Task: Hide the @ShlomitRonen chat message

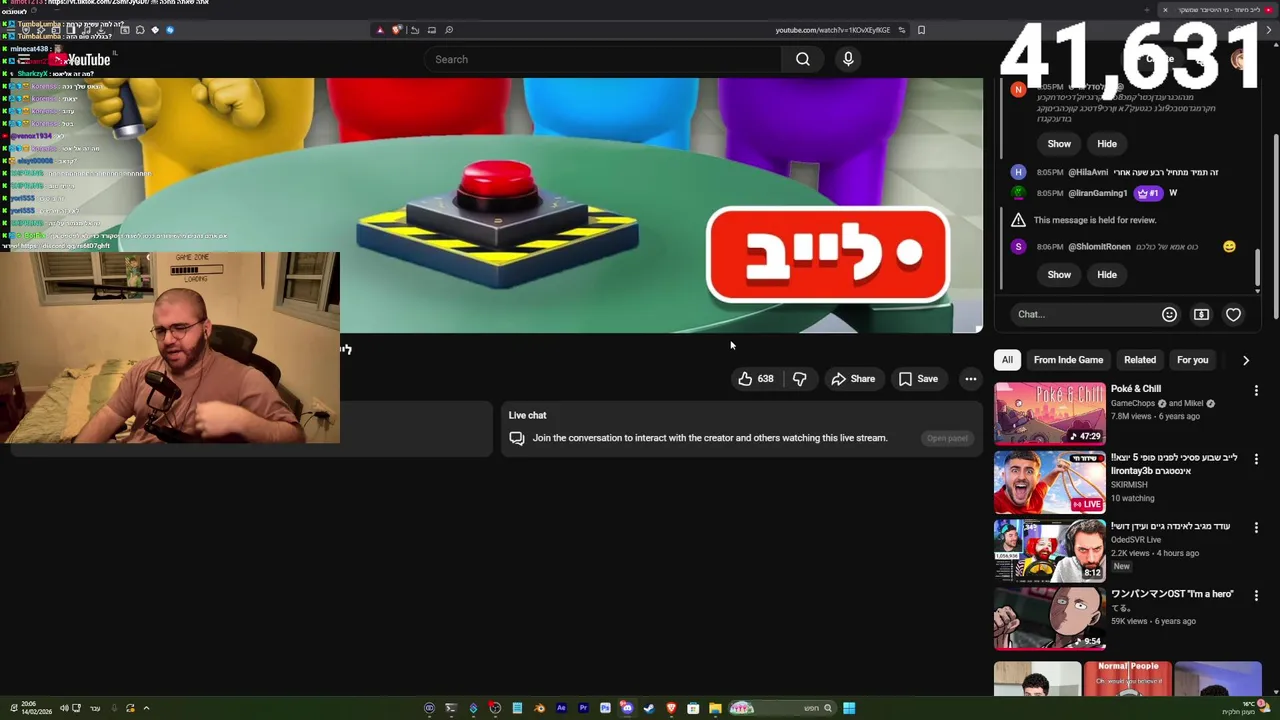Action: (1107, 274)
